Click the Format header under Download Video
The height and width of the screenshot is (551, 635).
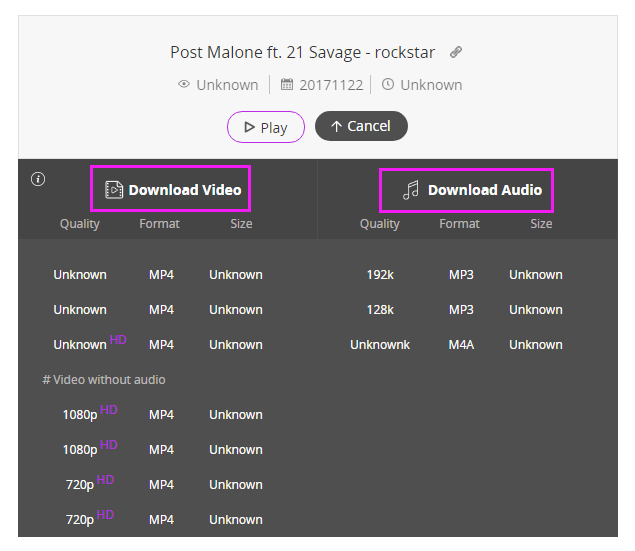160,223
